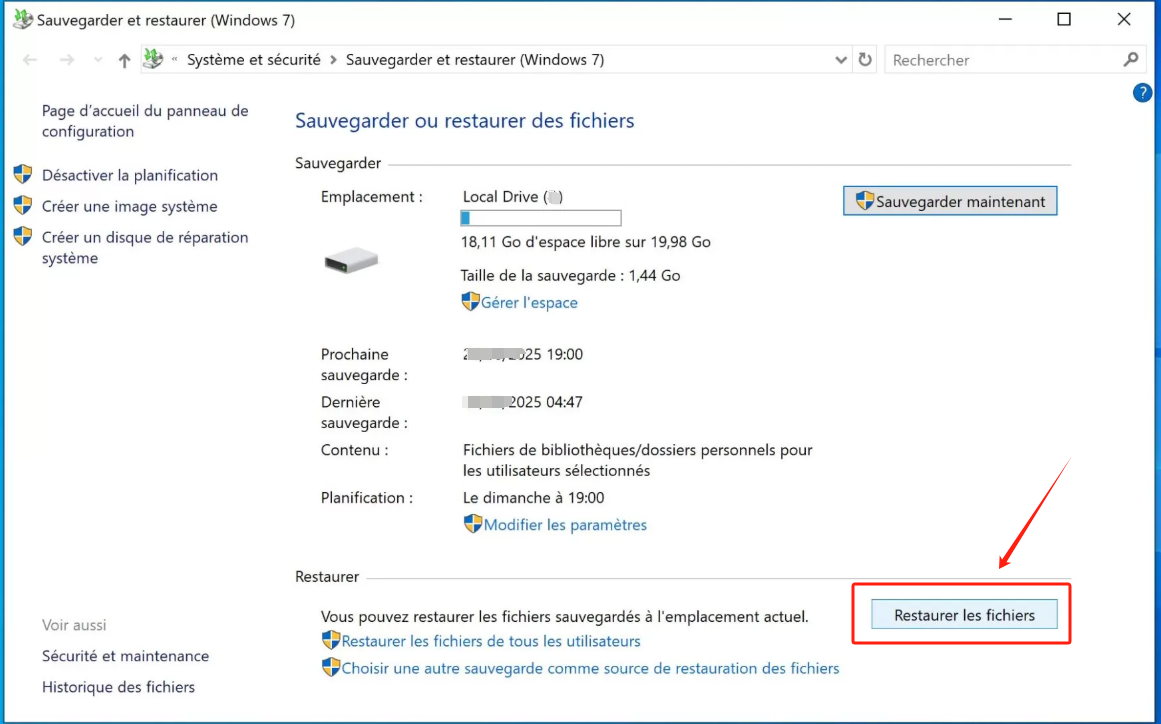
Task: Click text '18,11 Go d'espace libre sur 19,98 Go'
Action: (586, 241)
